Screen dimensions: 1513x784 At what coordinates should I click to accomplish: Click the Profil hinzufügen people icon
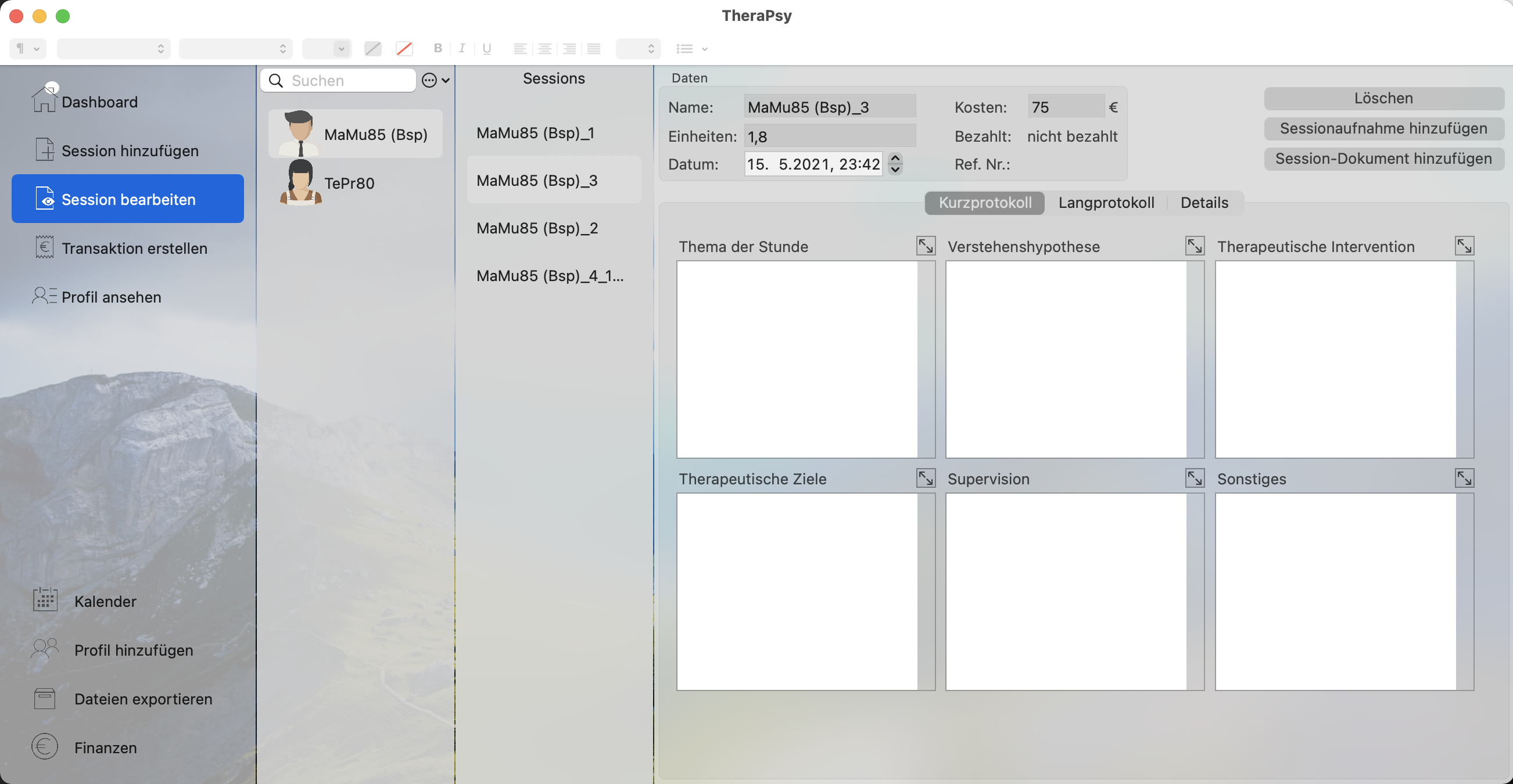pos(45,649)
